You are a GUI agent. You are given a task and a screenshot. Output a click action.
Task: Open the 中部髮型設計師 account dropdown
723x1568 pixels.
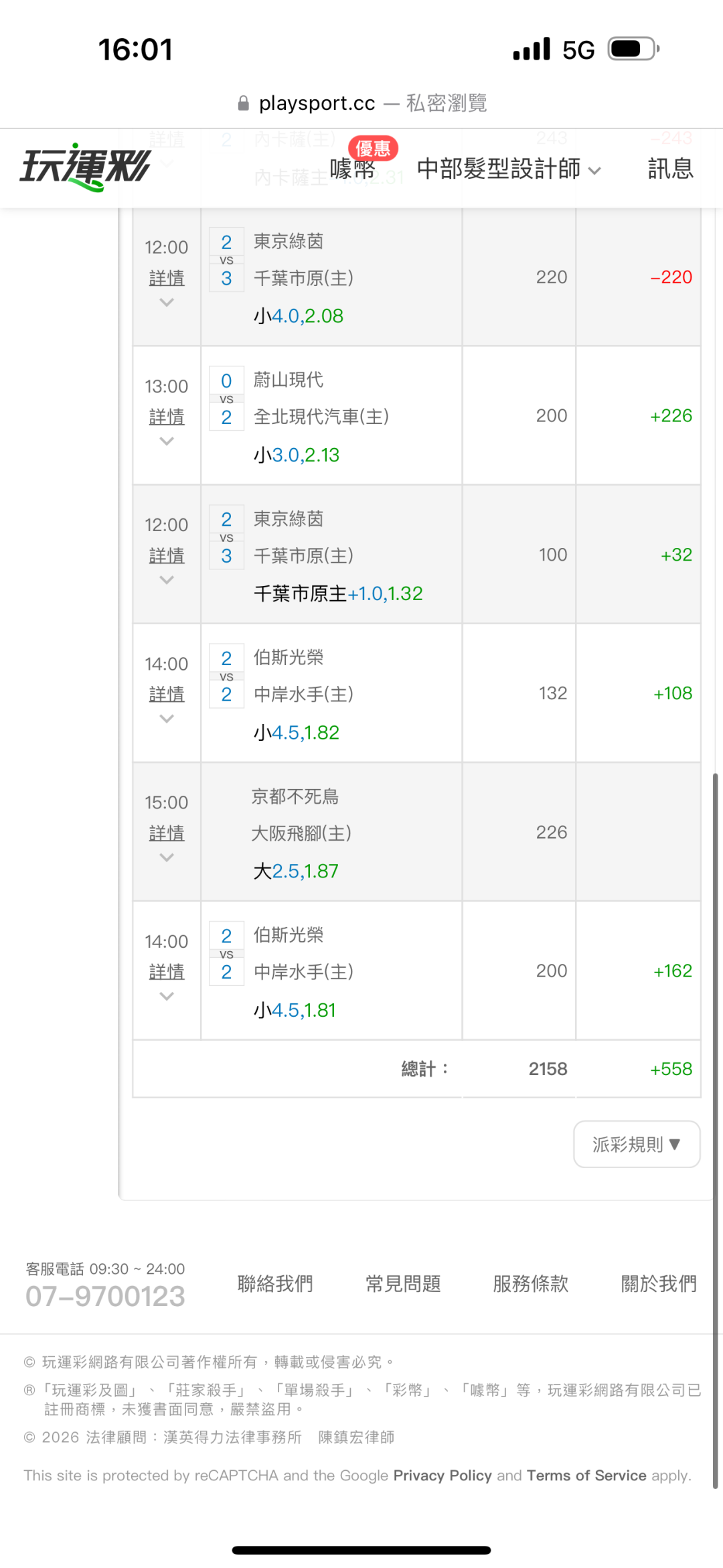[x=508, y=169]
